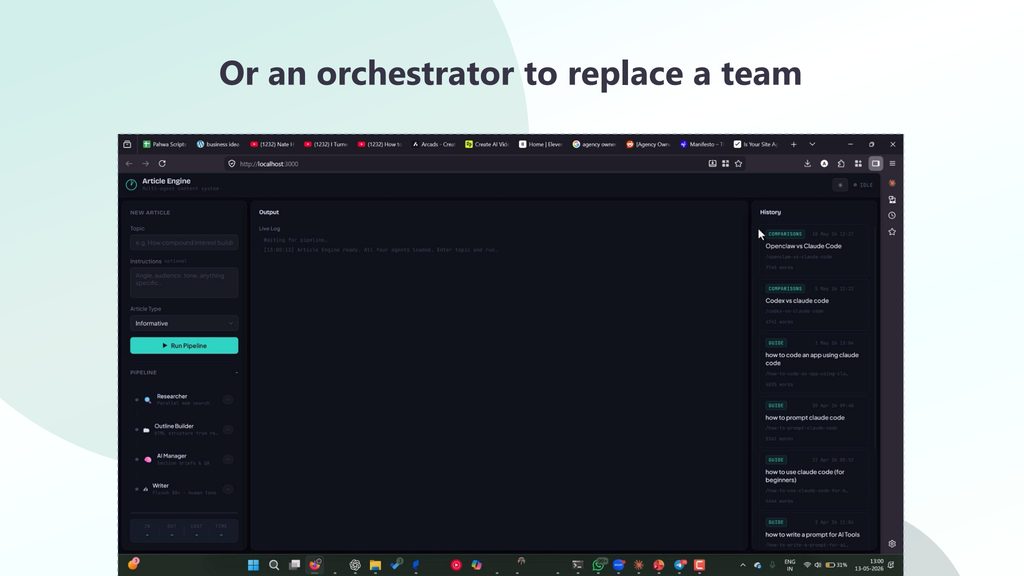This screenshot has width=1024, height=576.
Task: Open Windows taskbar search
Action: click(274, 565)
